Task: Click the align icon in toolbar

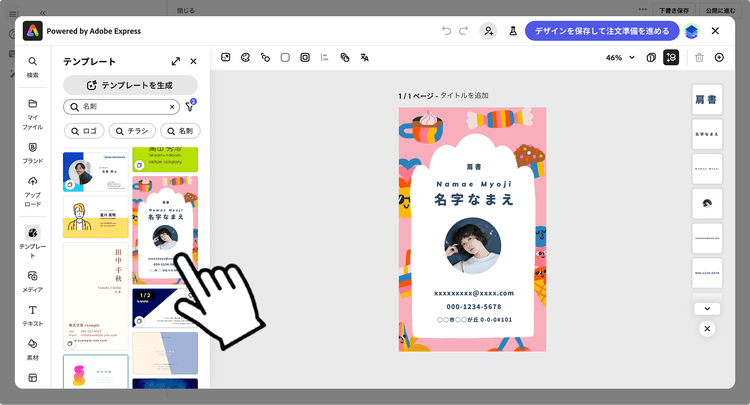Action: point(325,57)
